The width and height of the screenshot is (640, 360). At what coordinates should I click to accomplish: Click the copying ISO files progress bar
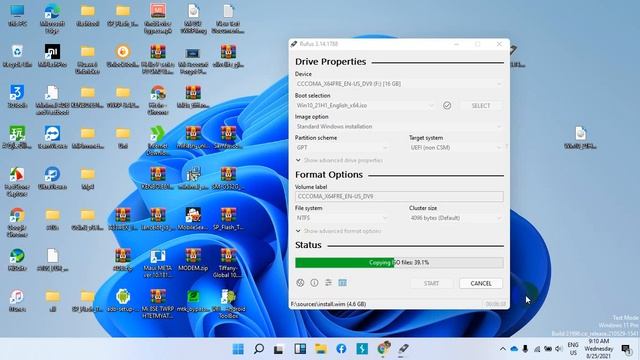point(399,262)
